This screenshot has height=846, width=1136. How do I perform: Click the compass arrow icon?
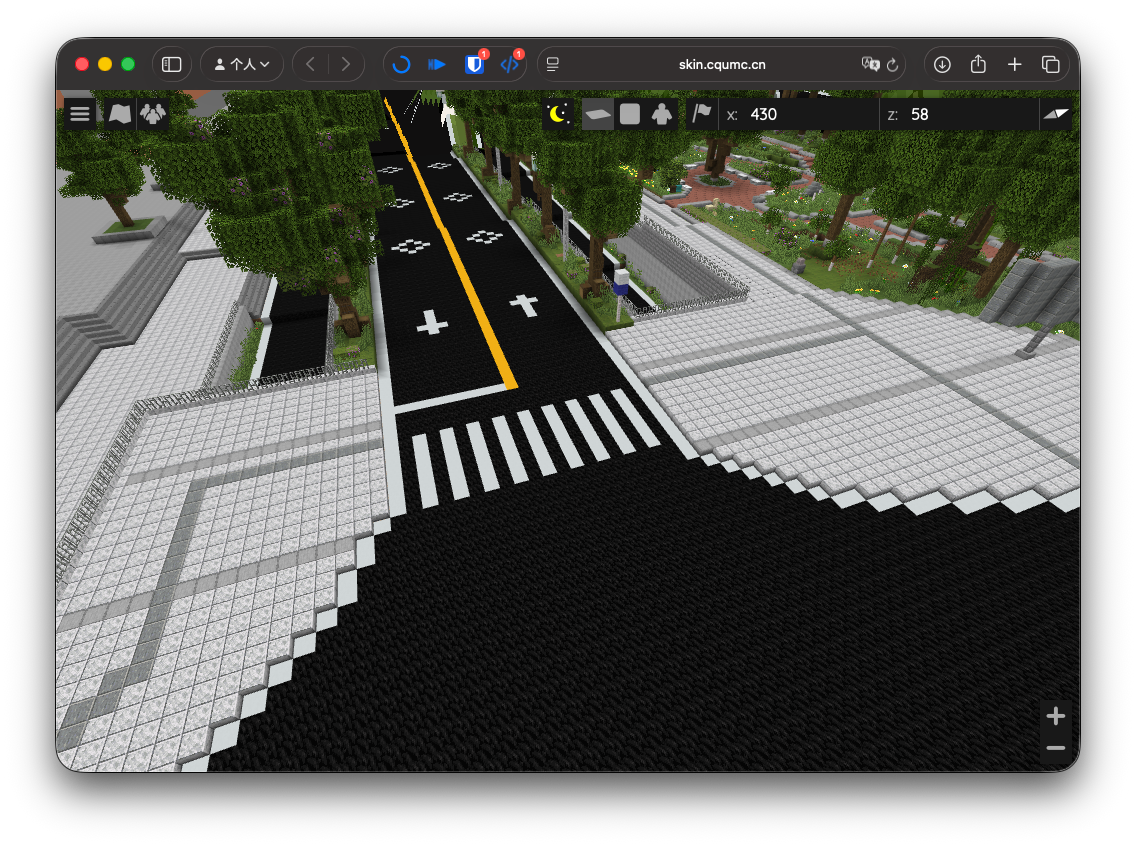click(x=1056, y=114)
